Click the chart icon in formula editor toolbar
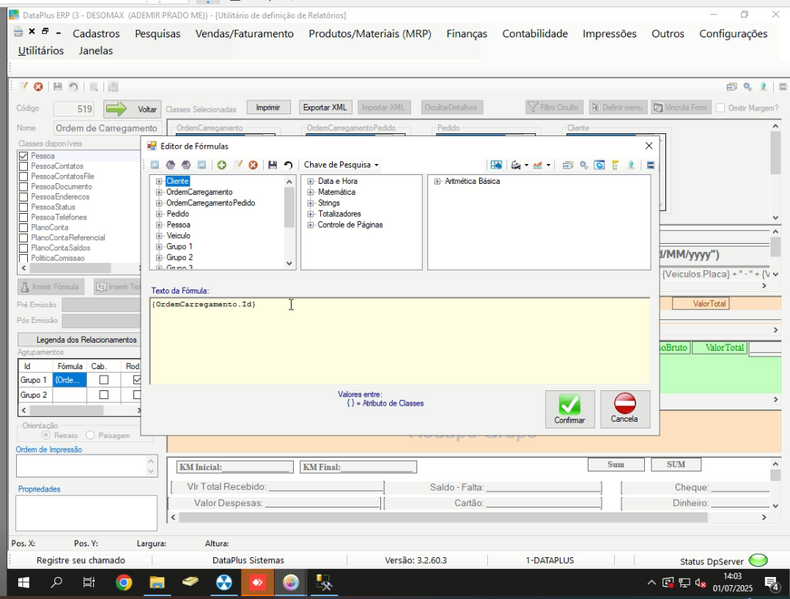790x599 pixels. coord(538,165)
